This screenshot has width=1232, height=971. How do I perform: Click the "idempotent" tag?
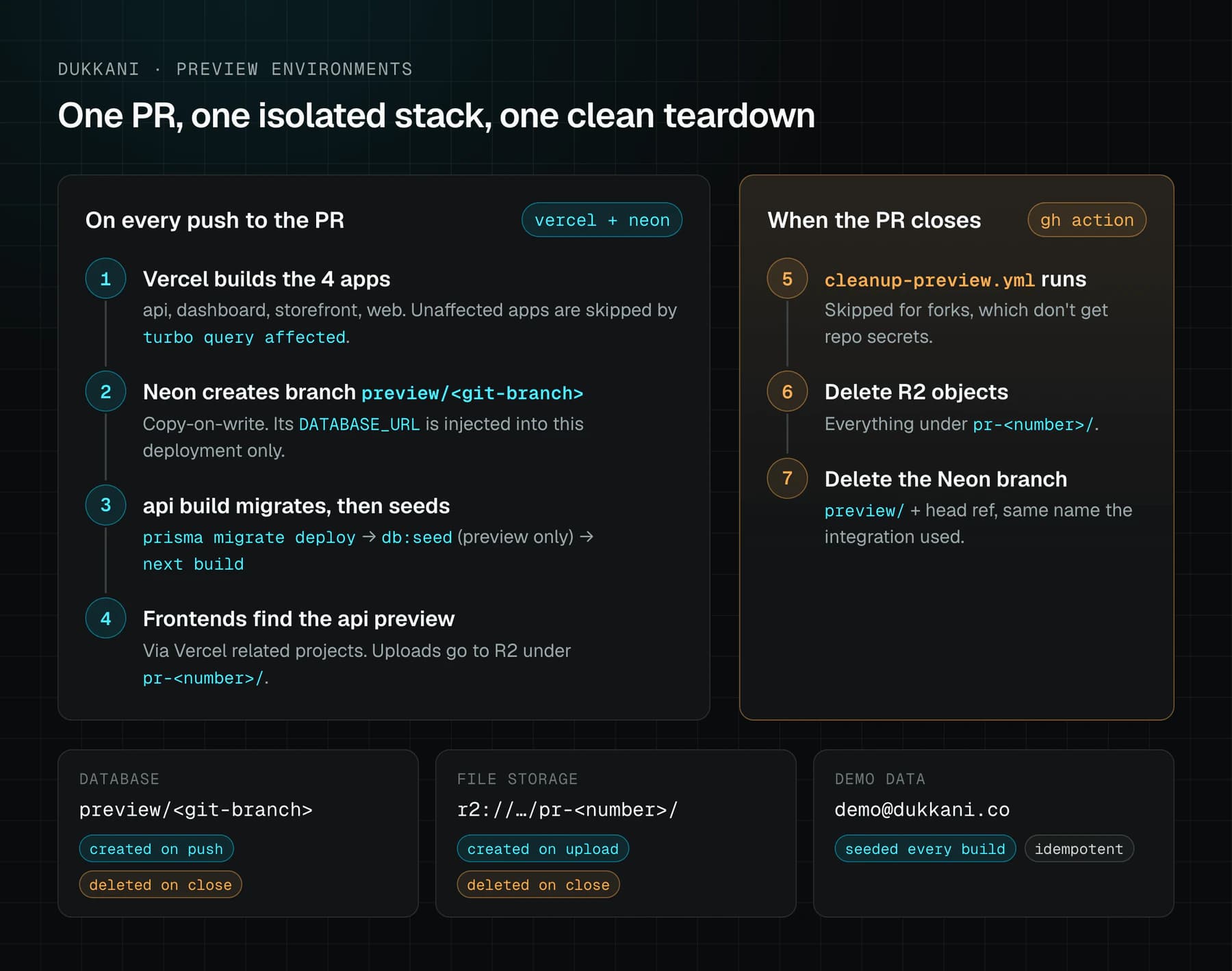[1079, 849]
